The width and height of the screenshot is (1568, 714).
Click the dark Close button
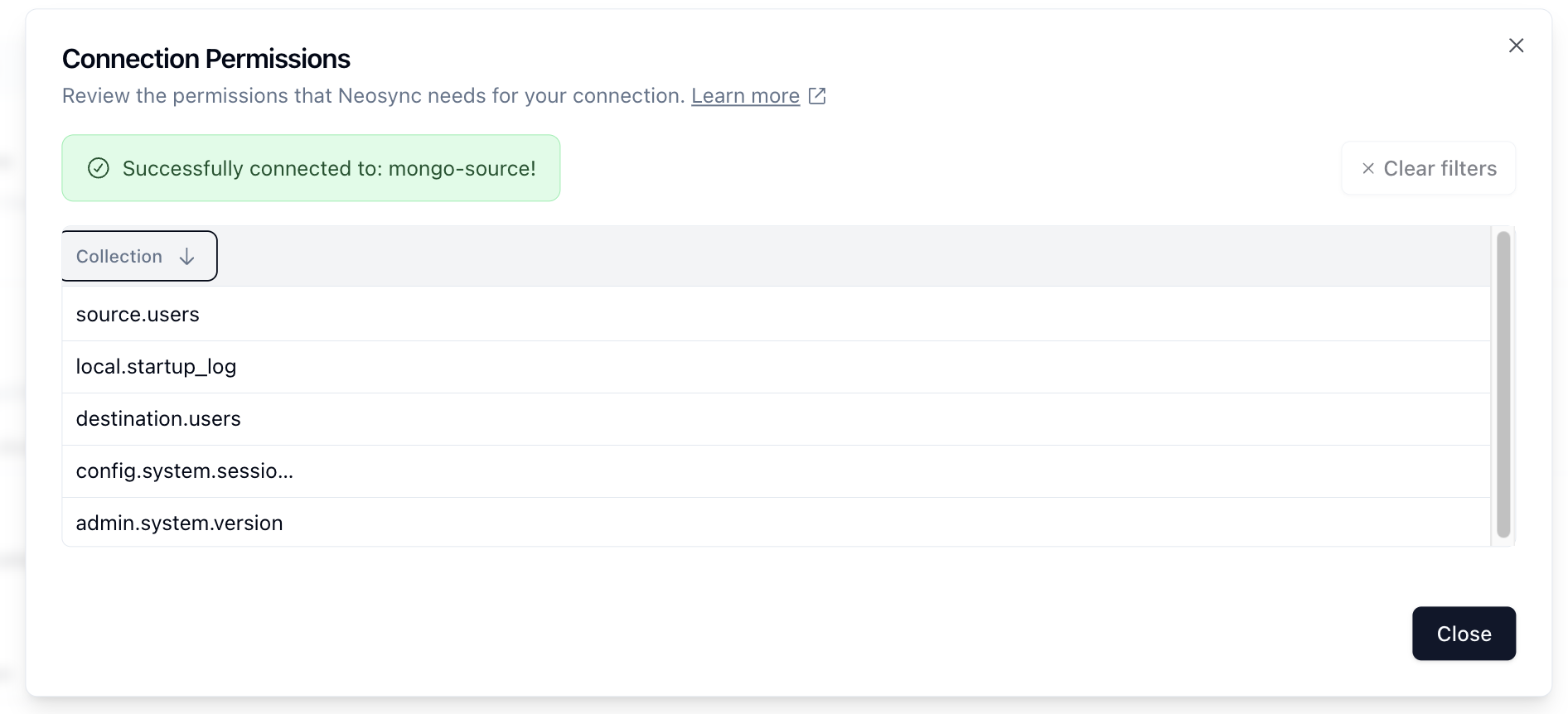[1464, 634]
